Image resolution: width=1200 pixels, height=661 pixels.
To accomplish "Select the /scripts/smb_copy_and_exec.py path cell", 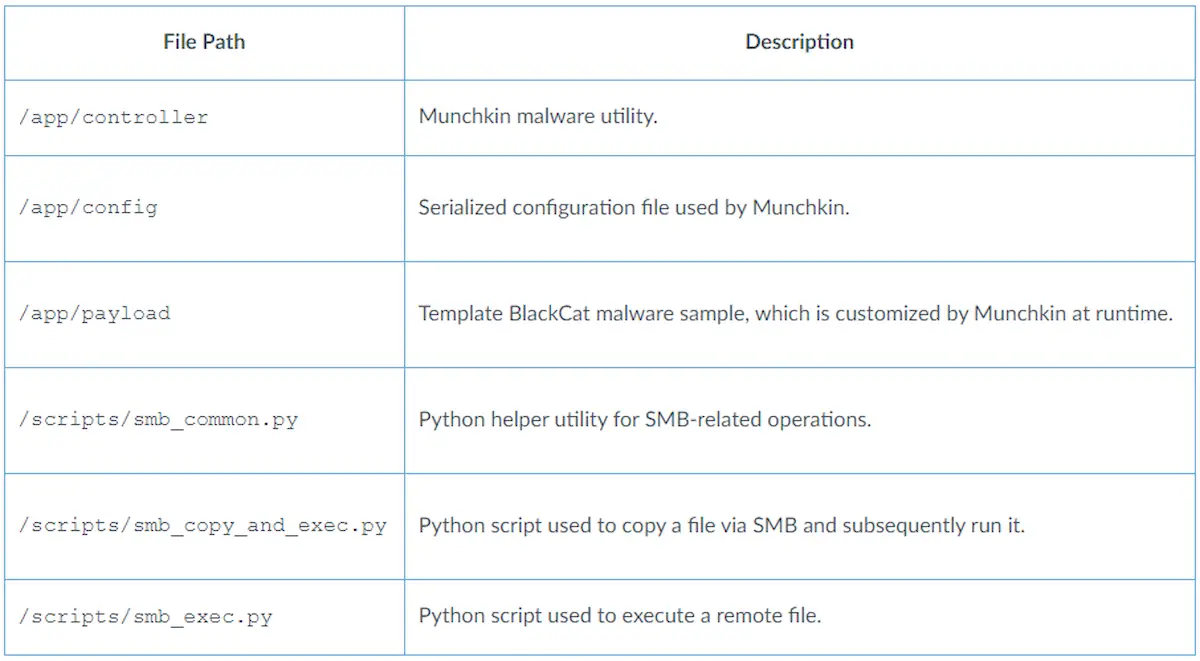I will 203,525.
